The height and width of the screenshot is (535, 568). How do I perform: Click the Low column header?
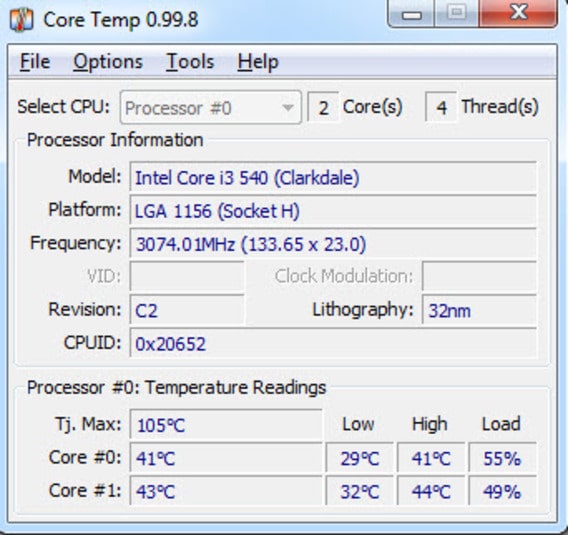358,424
